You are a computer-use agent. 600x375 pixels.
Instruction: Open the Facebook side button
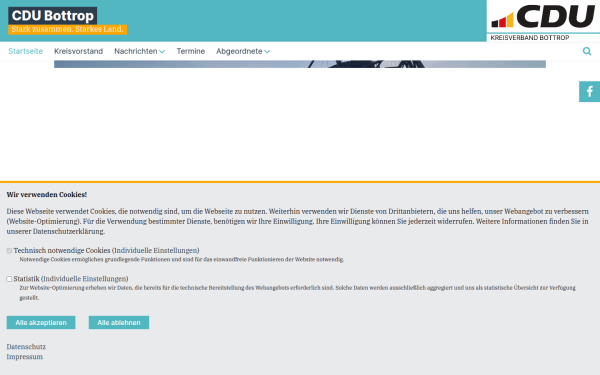[589, 91]
